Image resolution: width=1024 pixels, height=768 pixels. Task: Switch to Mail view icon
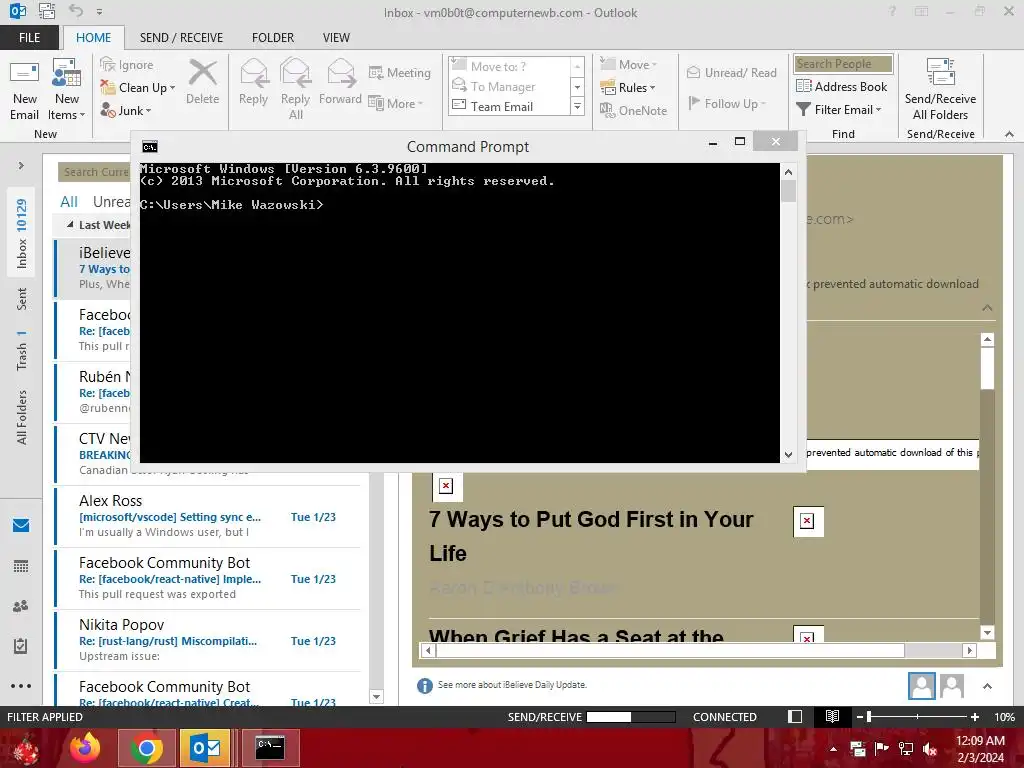pos(21,526)
